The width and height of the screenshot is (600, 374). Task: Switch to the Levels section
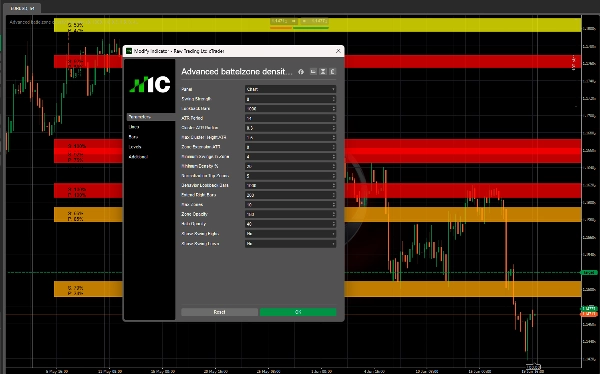pos(135,147)
